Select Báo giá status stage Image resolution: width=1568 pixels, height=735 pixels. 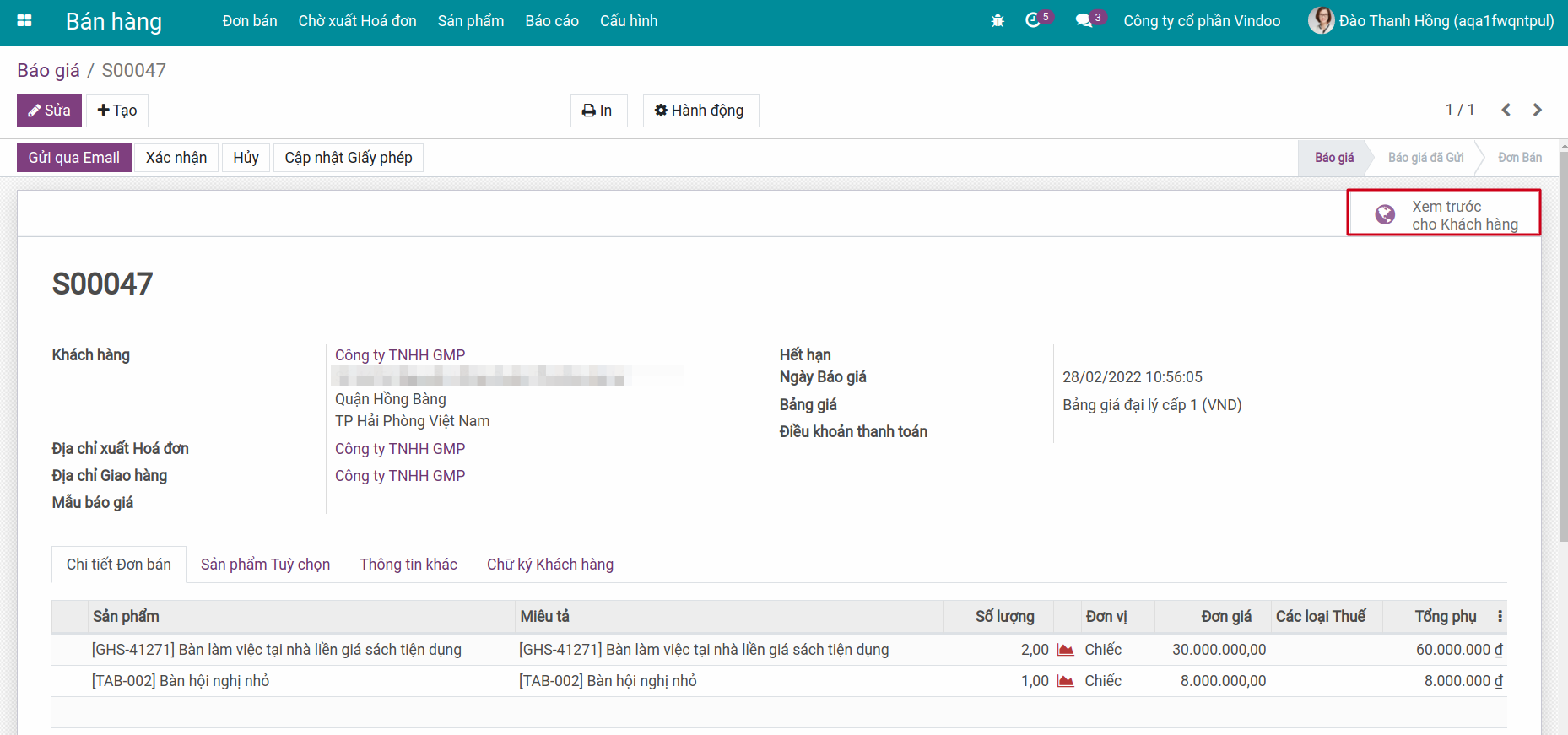1334,158
